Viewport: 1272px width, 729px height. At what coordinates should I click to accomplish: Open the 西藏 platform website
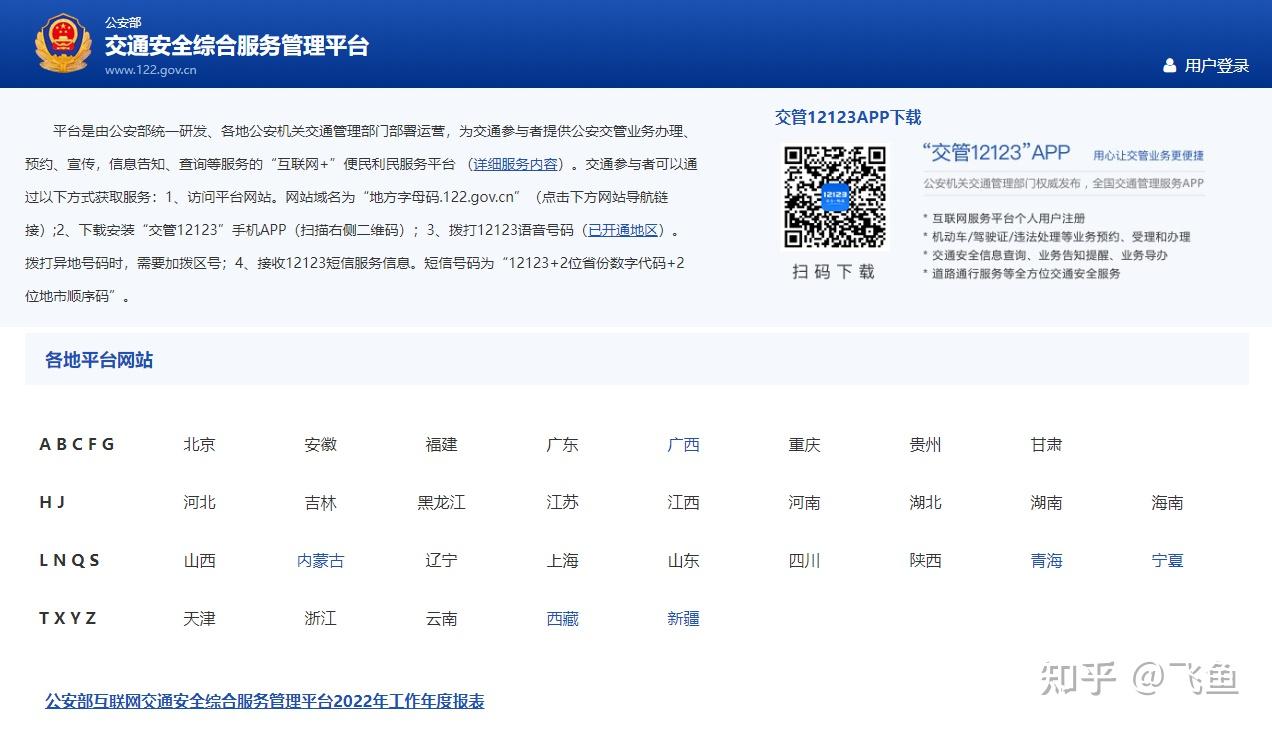[x=562, y=619]
